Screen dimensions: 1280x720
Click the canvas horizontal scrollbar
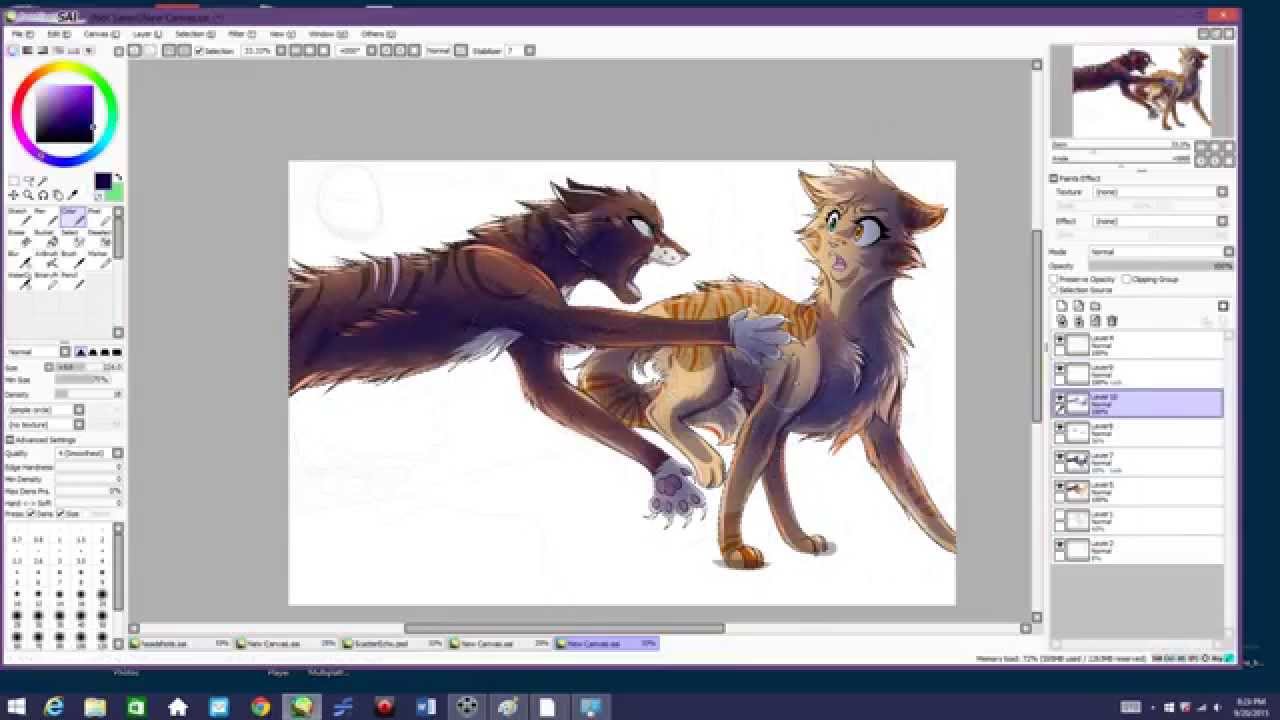point(564,628)
